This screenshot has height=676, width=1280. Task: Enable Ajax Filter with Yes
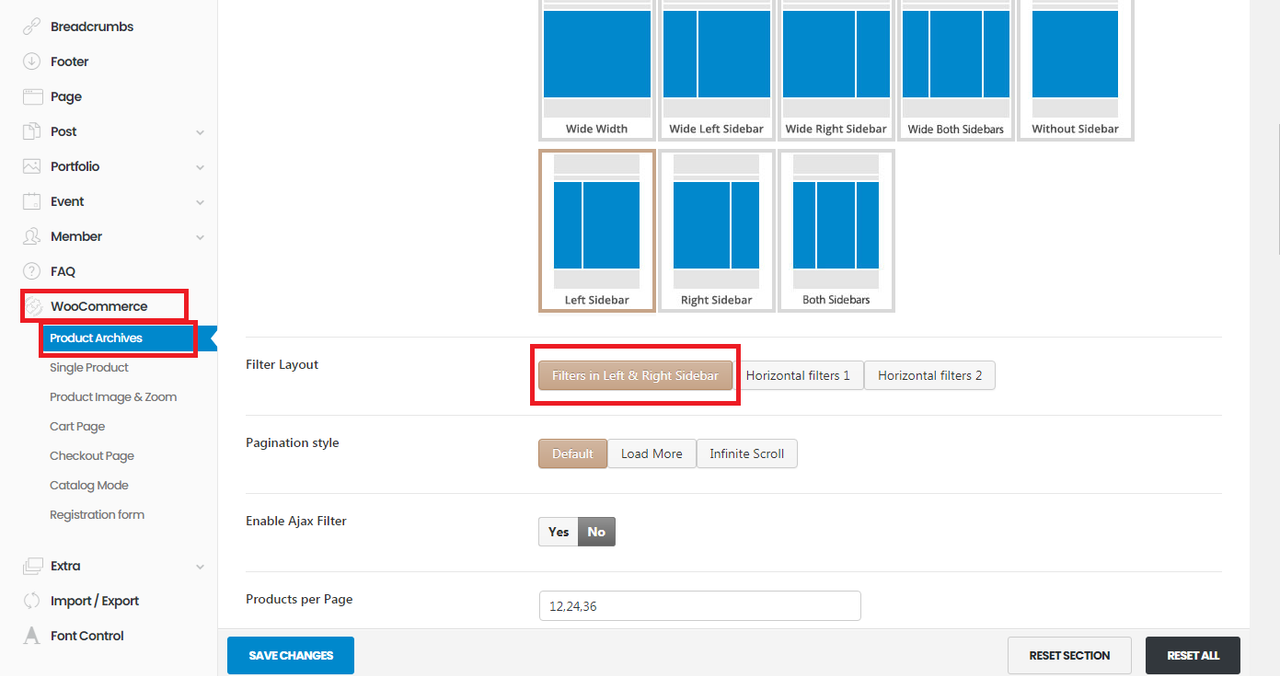(559, 532)
